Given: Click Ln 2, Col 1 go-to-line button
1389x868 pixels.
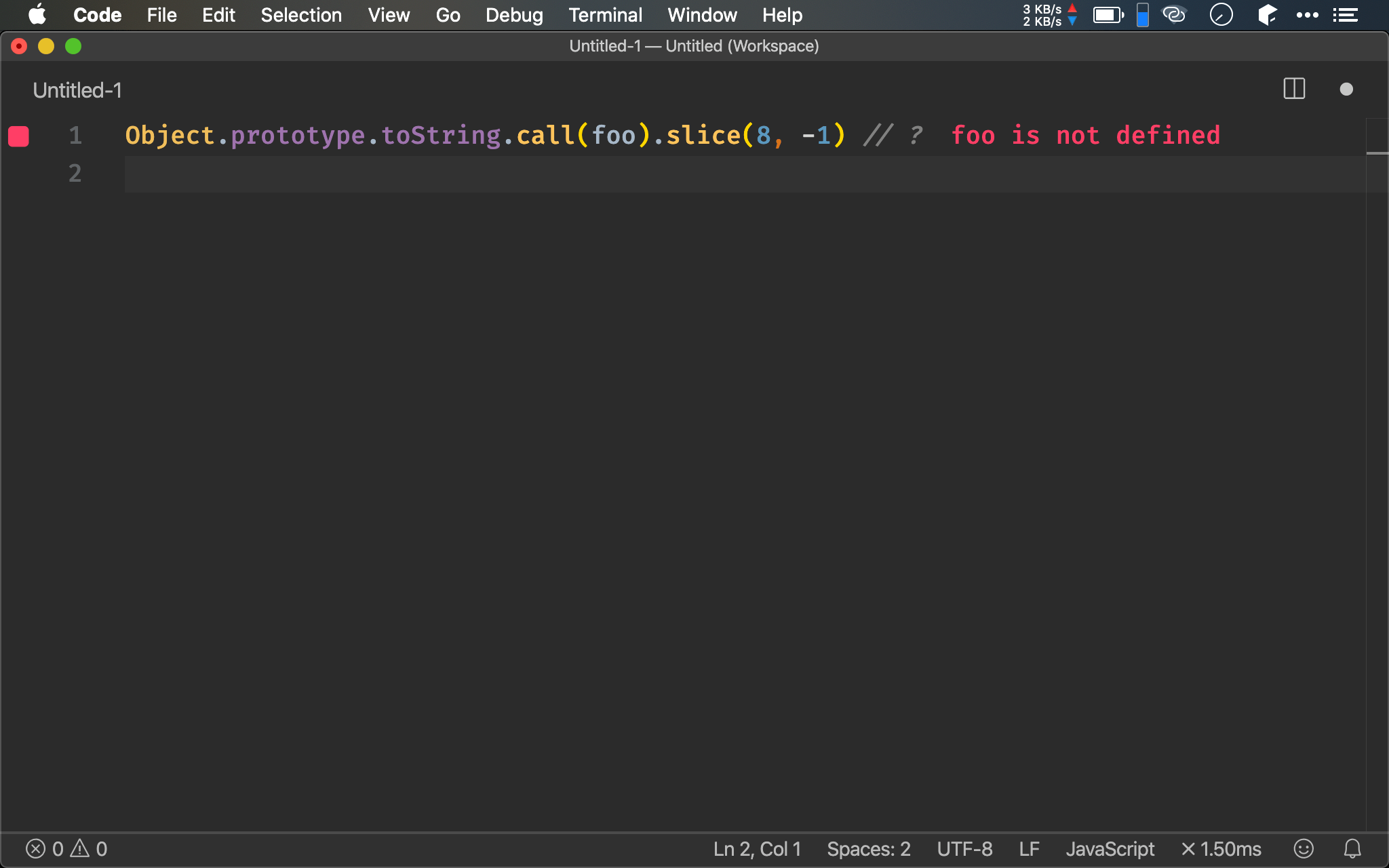Looking at the screenshot, I should (x=757, y=849).
